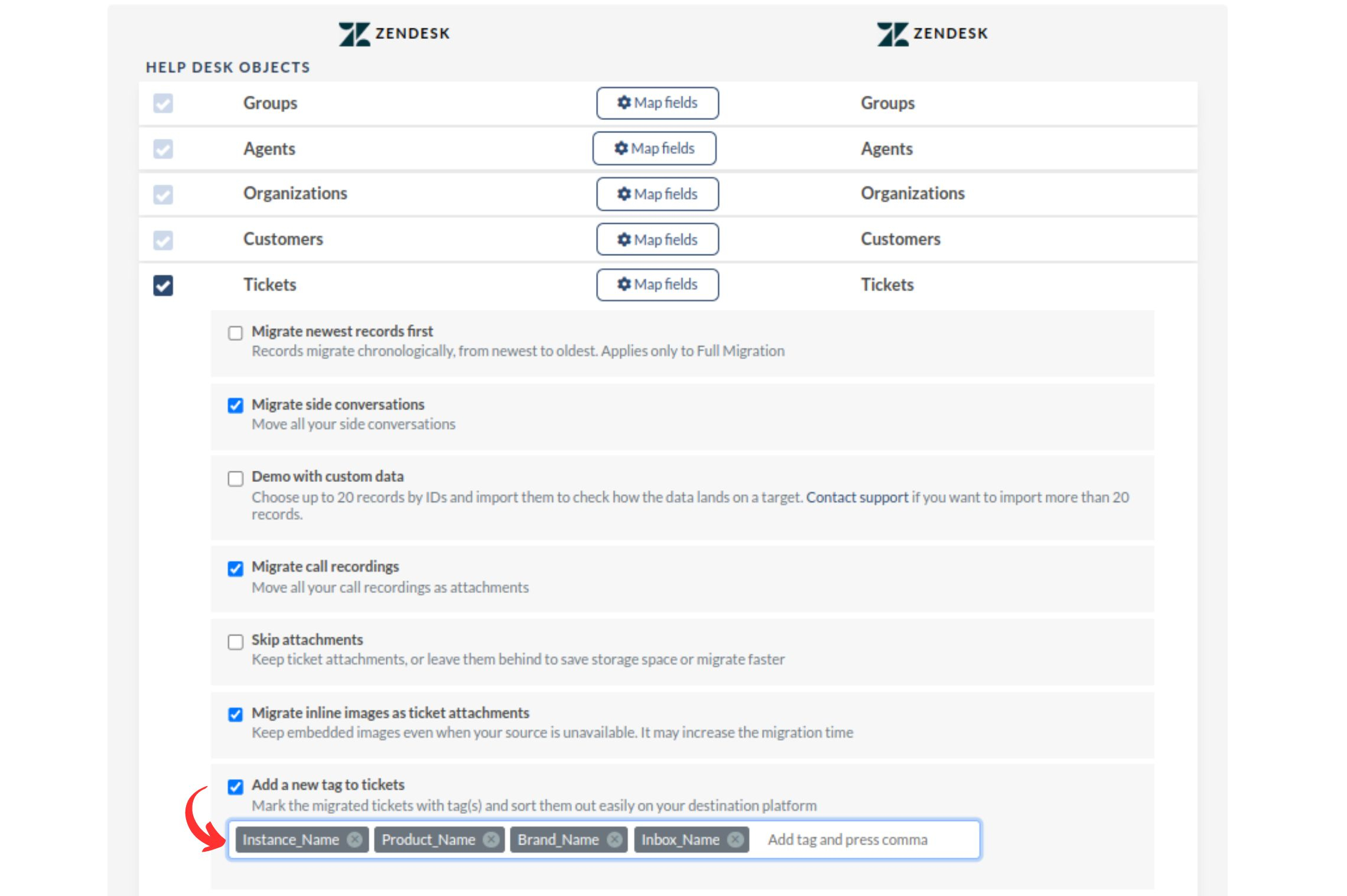This screenshot has width=1347, height=896.
Task: Click the source Agents label
Action: click(269, 149)
